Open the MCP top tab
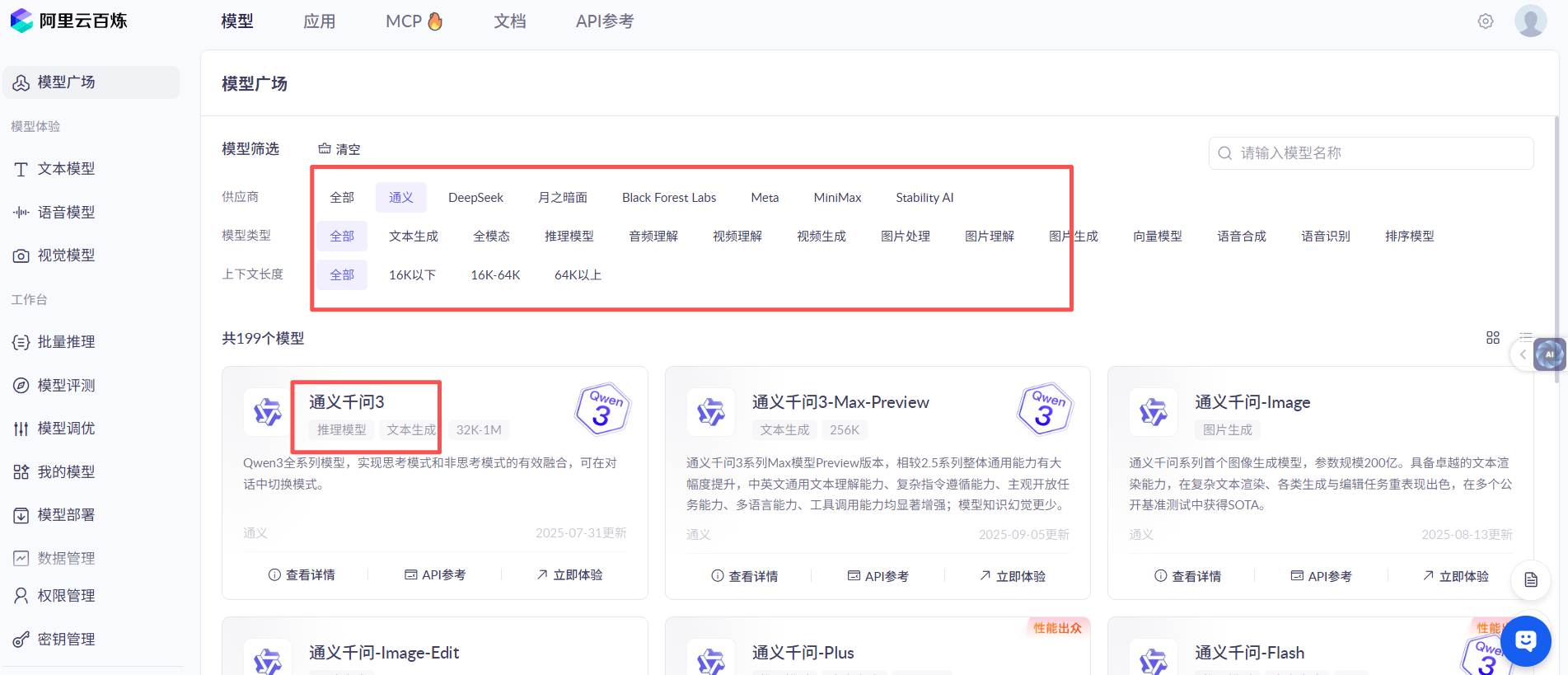Image resolution: width=1568 pixels, height=675 pixels. (414, 21)
